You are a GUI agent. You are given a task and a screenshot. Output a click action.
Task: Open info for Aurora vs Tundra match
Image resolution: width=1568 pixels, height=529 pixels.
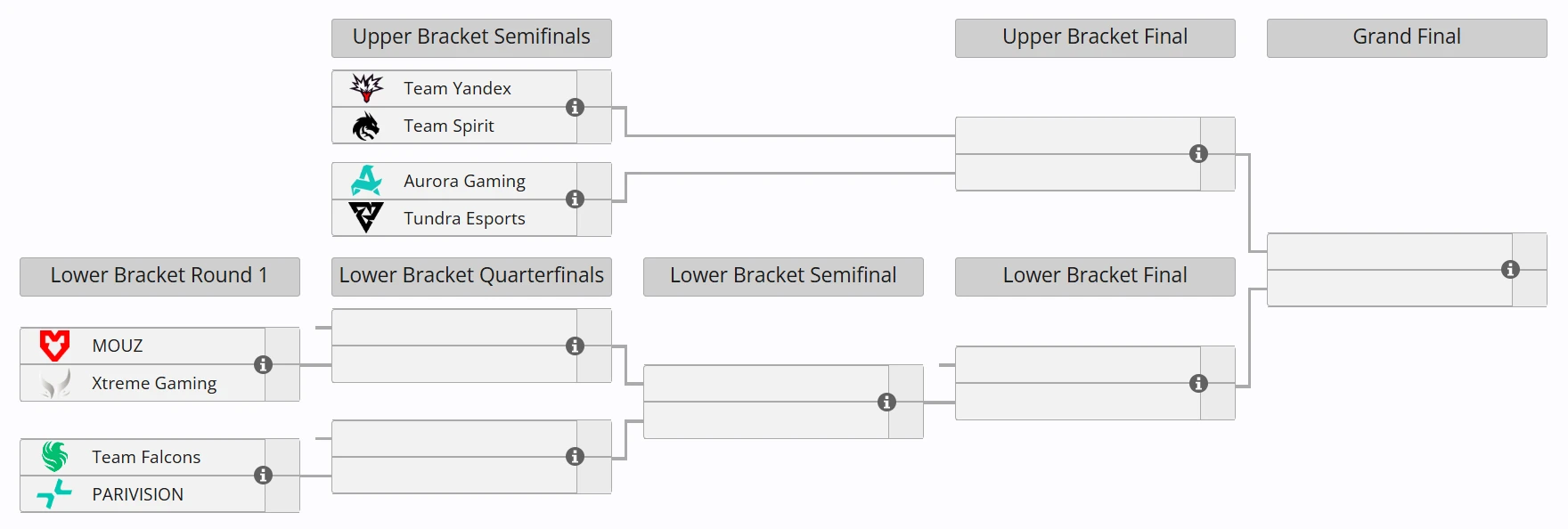(576, 199)
